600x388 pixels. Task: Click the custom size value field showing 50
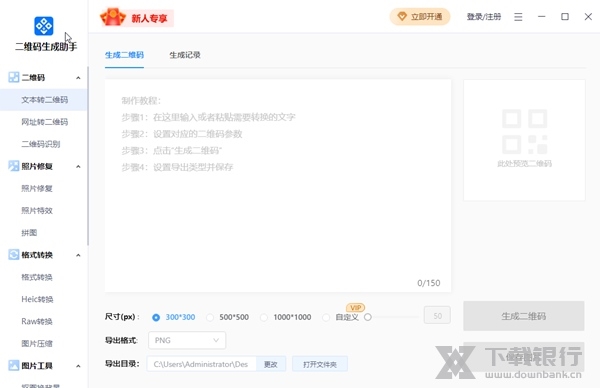point(437,316)
